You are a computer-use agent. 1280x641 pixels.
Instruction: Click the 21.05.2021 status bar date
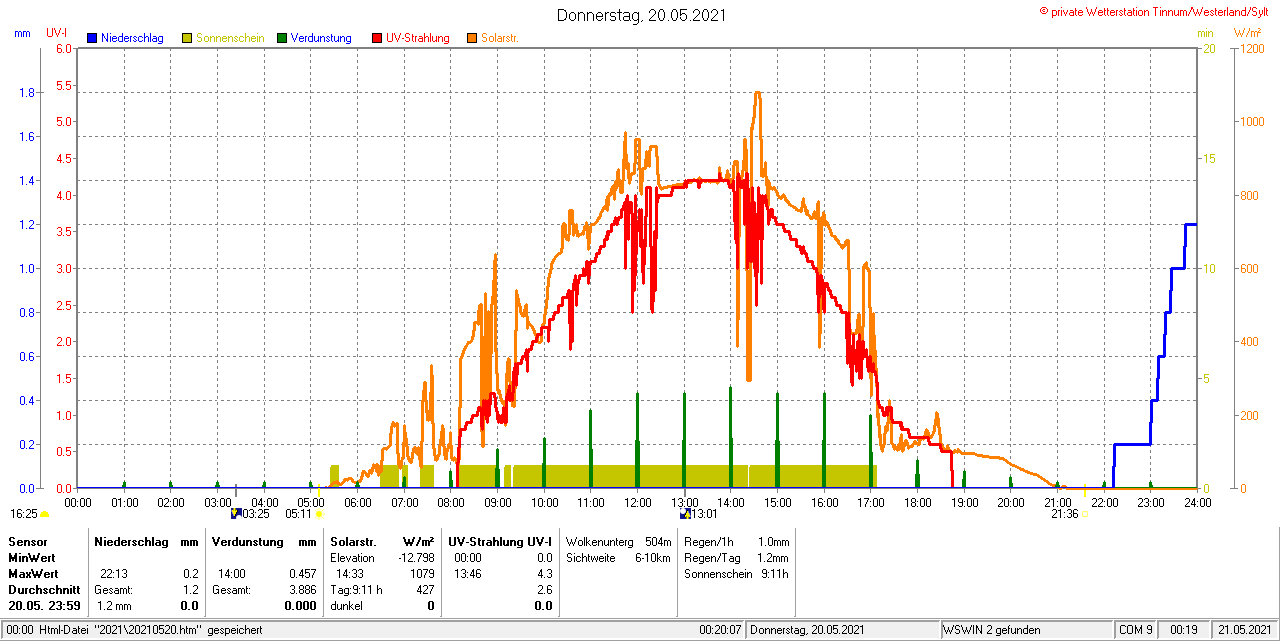coord(1243,630)
